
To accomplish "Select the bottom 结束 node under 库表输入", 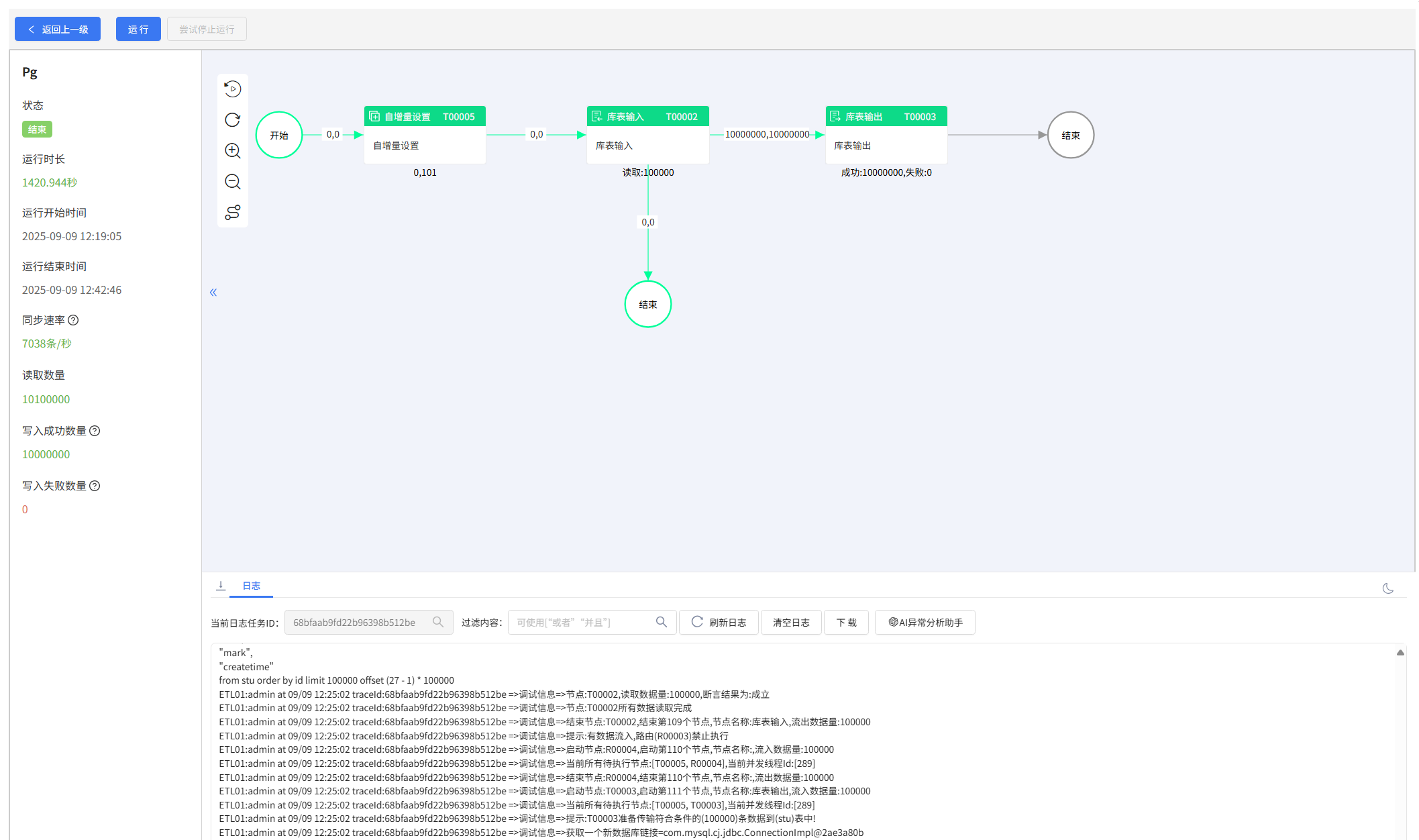I will [648, 304].
